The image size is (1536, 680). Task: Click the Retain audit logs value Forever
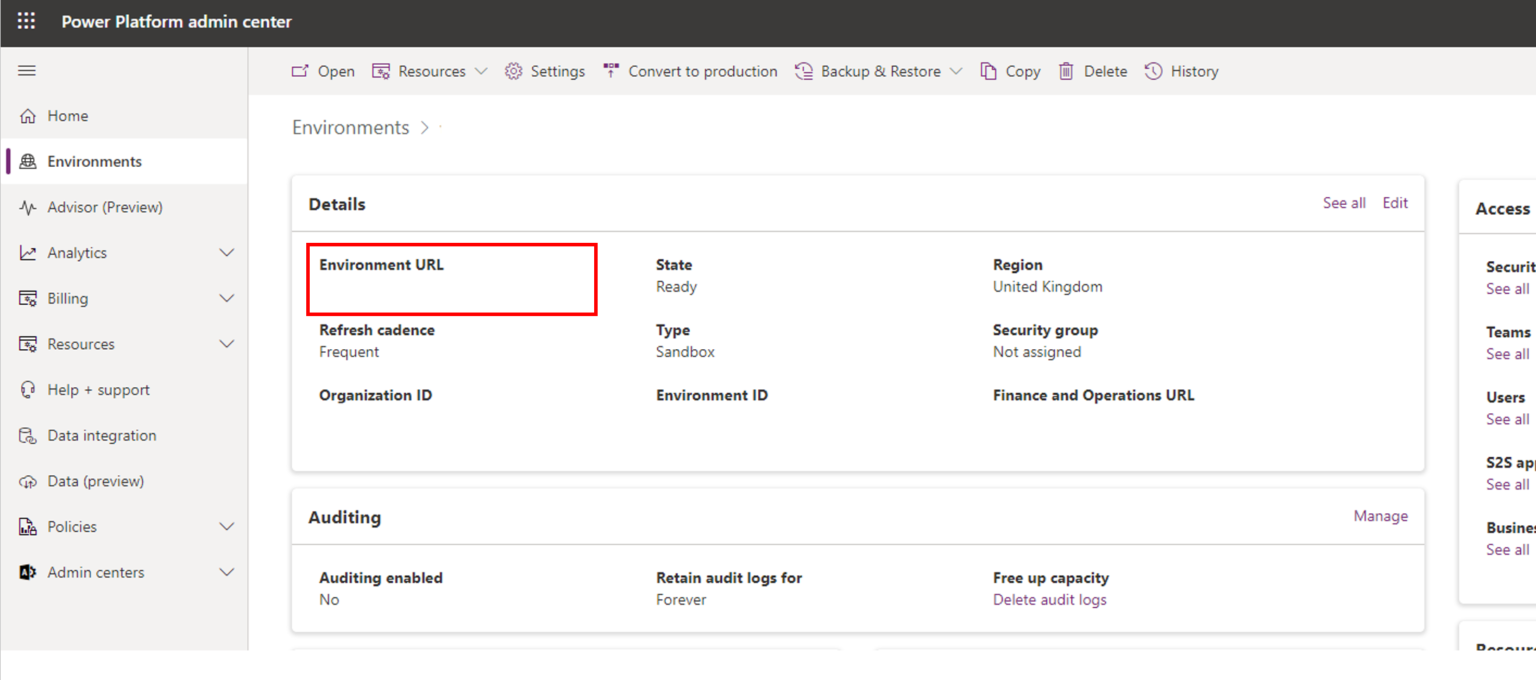tap(682, 600)
